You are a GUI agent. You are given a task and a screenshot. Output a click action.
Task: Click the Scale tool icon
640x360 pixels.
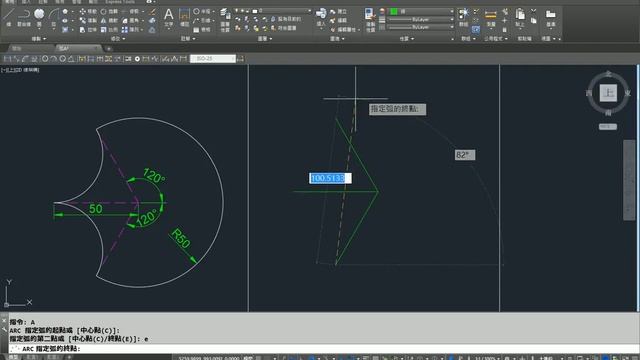tap(104, 29)
